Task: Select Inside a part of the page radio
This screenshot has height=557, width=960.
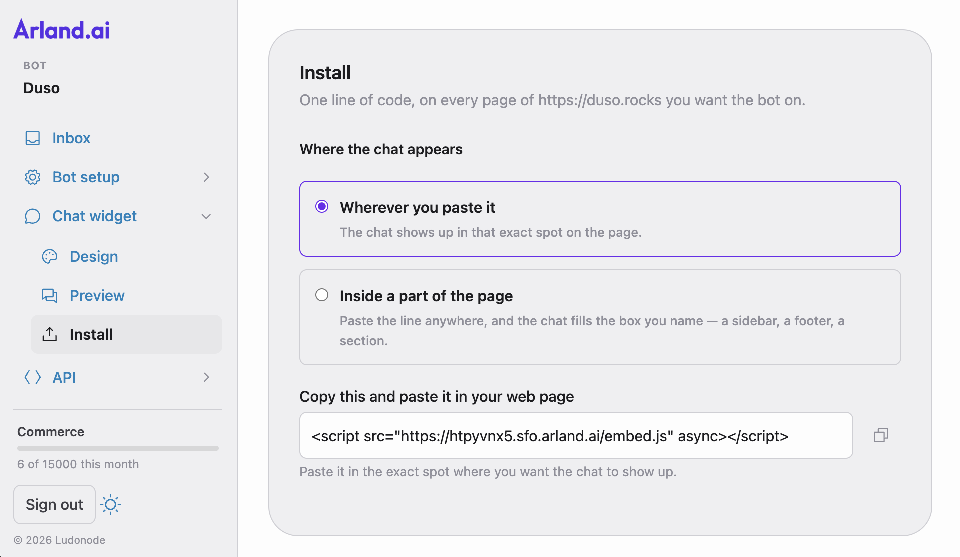Action: [x=321, y=295]
